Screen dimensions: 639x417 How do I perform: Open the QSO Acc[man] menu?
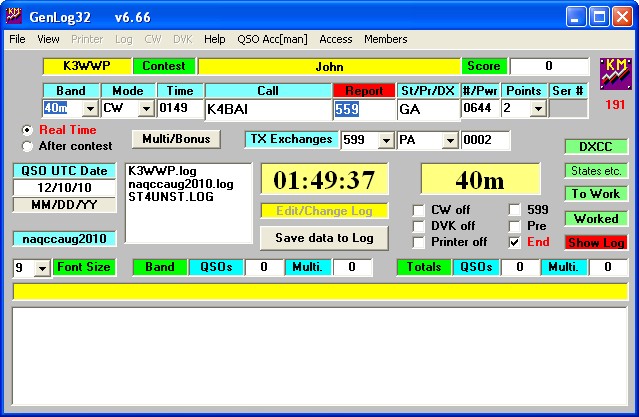point(273,39)
